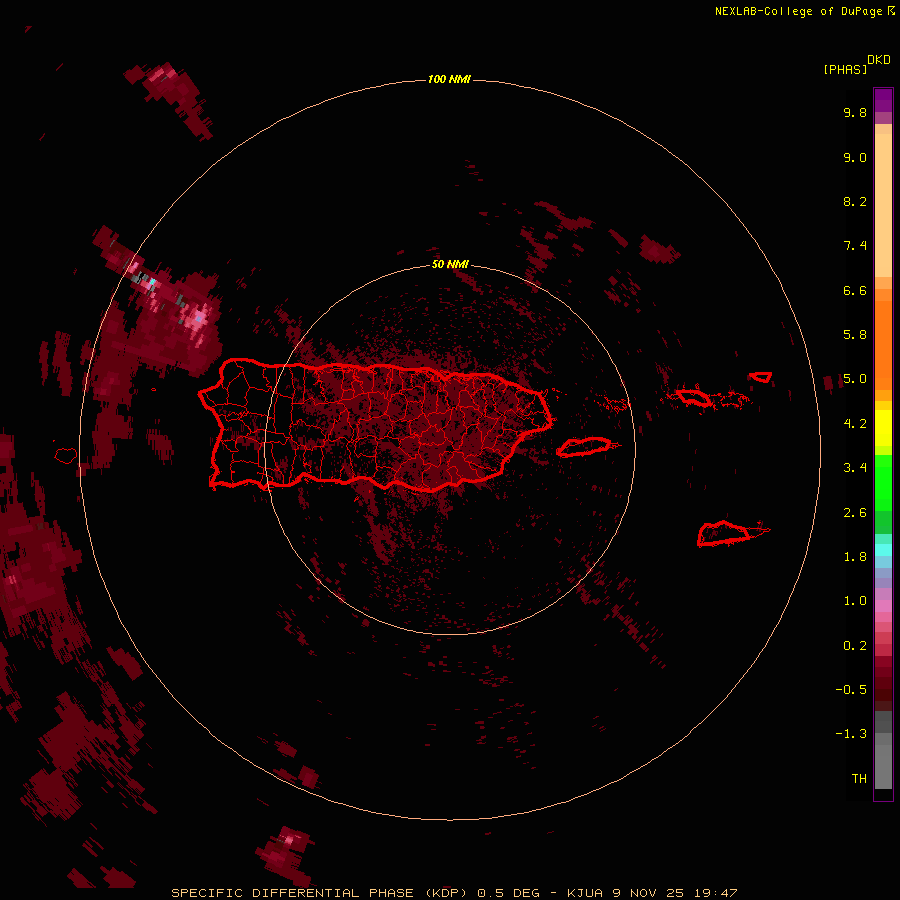Click the 5.8 legend value

[x=855, y=335]
